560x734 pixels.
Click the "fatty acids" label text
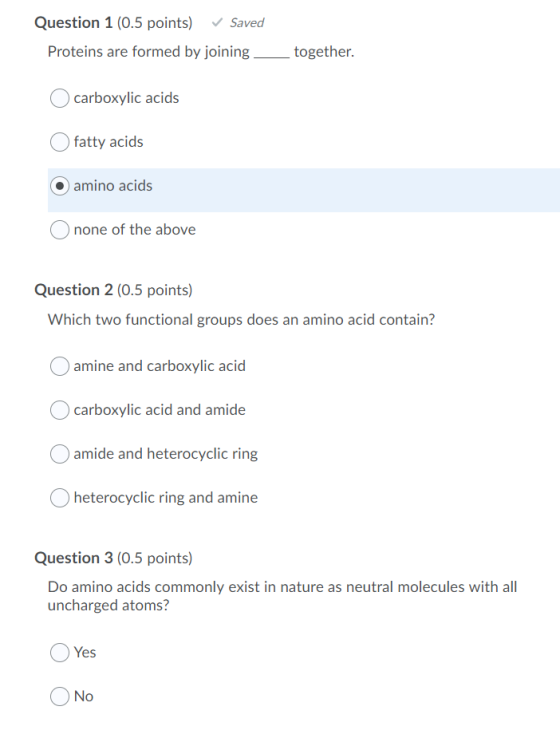tap(108, 142)
